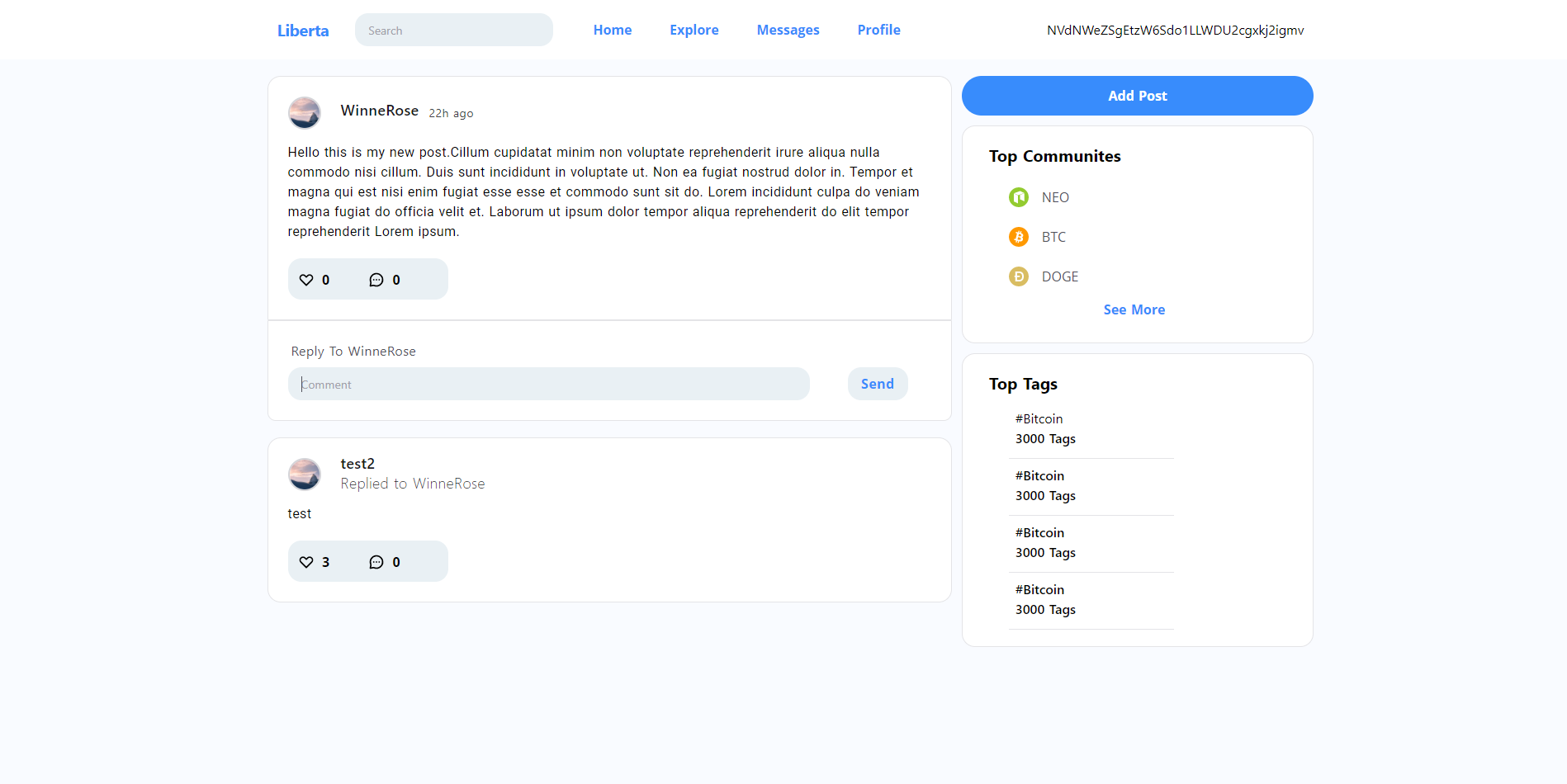This screenshot has height=784, width=1567.
Task: Click the 'Reply To WinneRose' label
Action: point(353,352)
